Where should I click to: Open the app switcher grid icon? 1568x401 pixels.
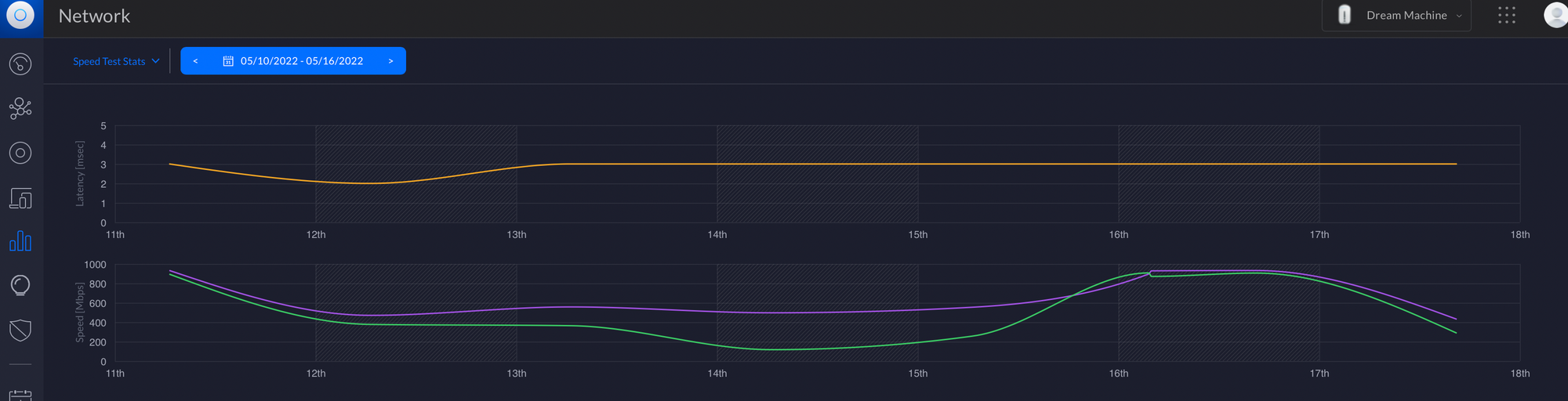(1506, 16)
